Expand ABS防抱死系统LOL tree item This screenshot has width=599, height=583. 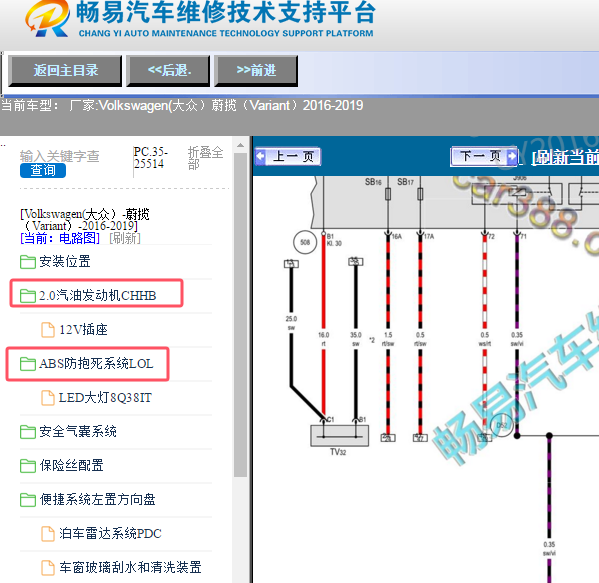click(96, 363)
